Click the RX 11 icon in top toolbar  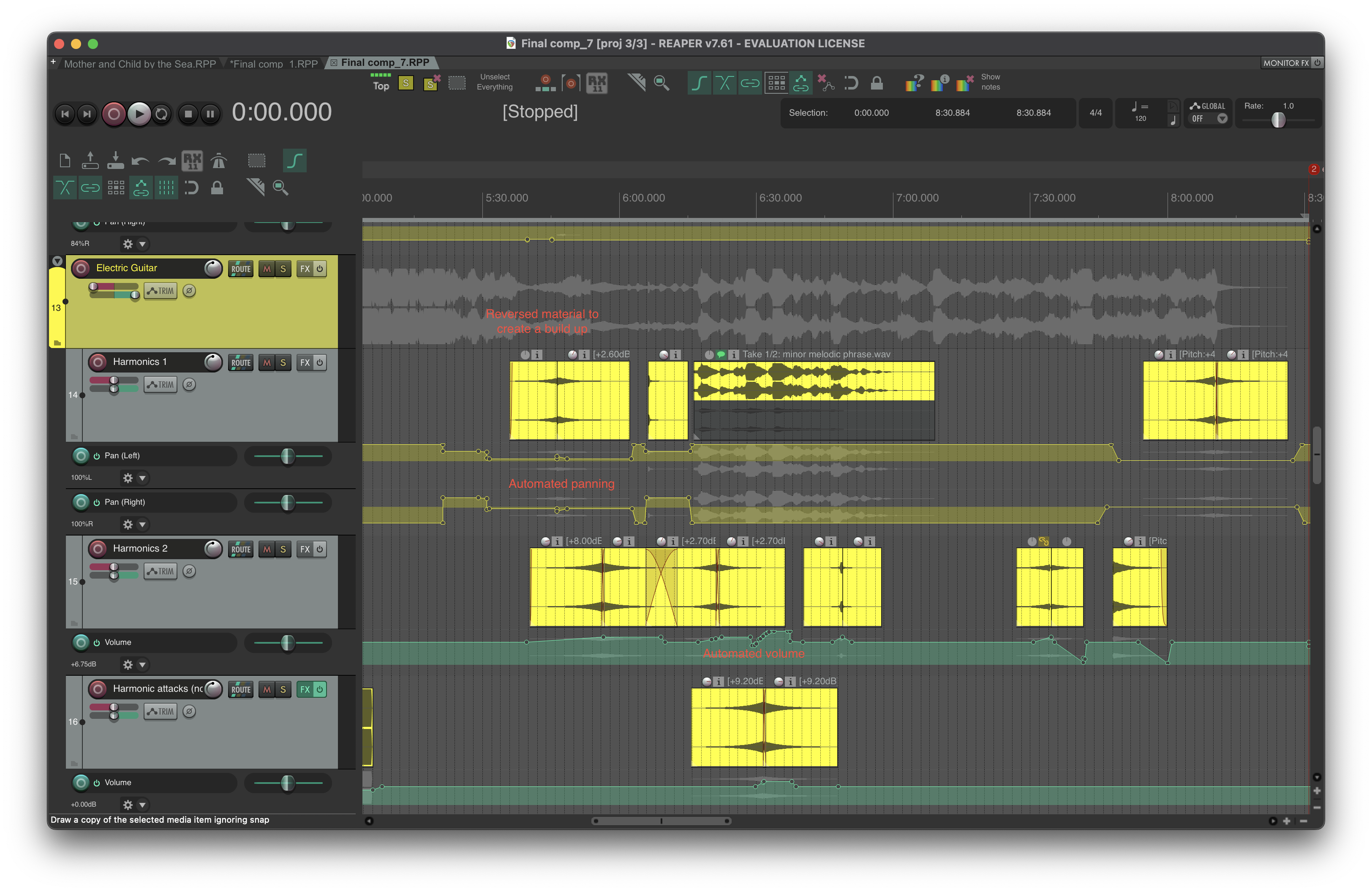tap(596, 83)
